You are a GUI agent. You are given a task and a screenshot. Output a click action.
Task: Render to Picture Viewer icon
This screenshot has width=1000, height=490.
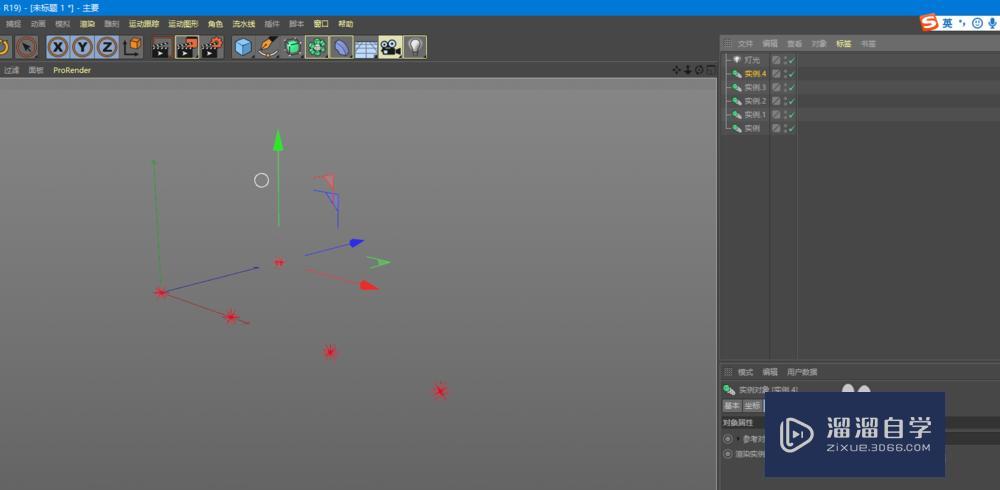pos(187,47)
